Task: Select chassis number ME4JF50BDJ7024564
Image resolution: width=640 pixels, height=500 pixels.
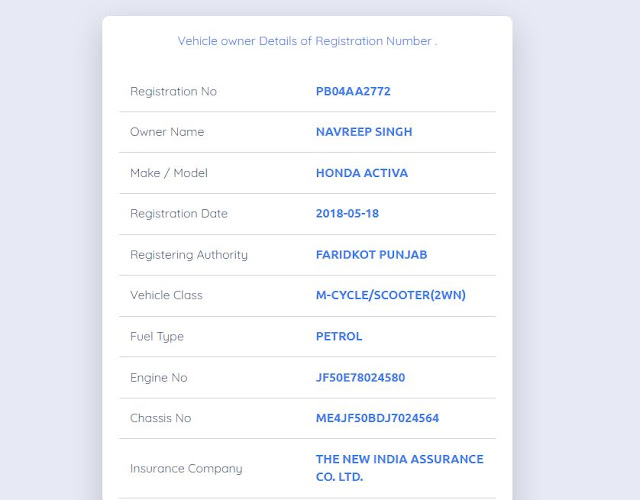Action: (x=377, y=418)
